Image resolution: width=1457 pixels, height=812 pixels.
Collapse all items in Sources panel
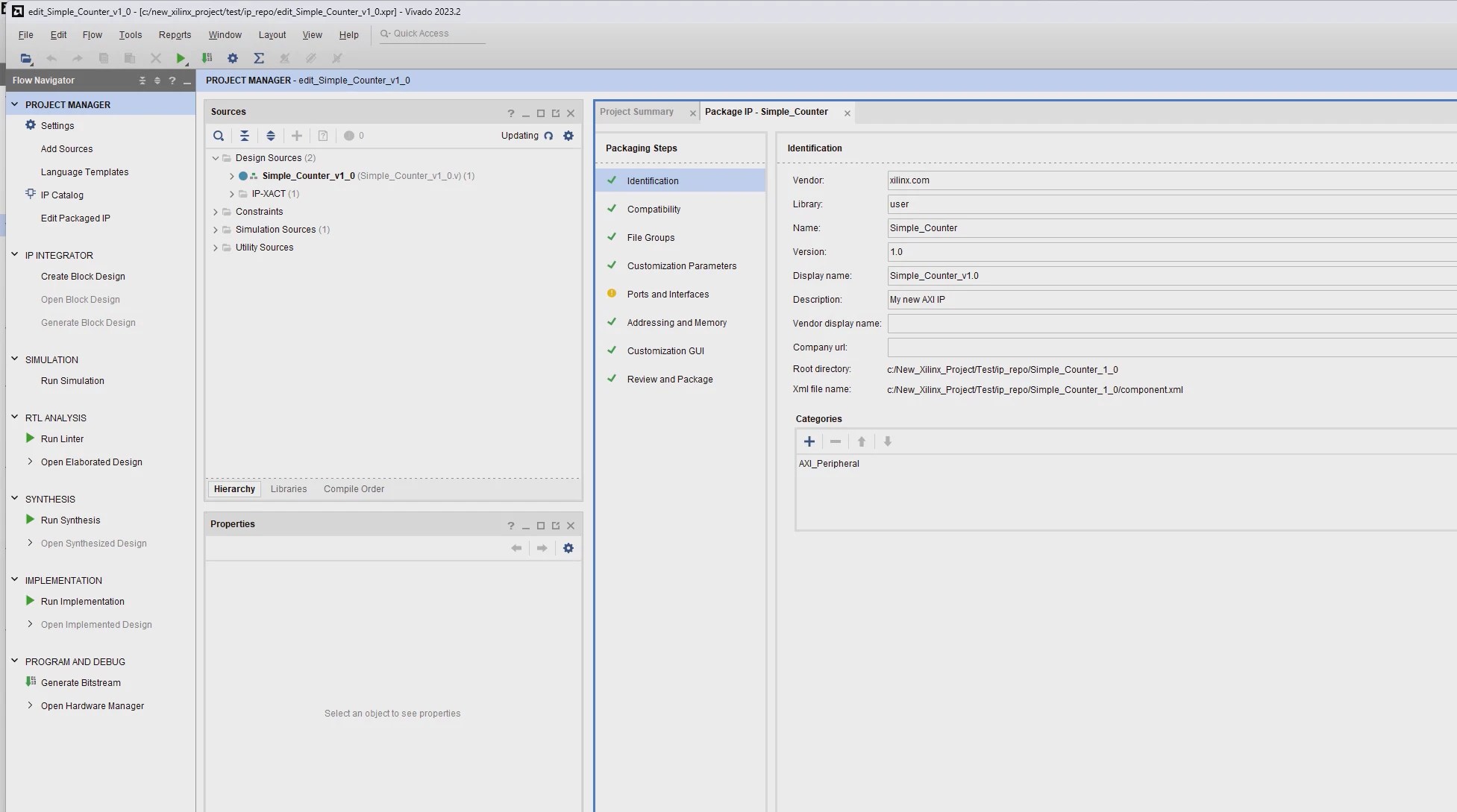(x=245, y=136)
